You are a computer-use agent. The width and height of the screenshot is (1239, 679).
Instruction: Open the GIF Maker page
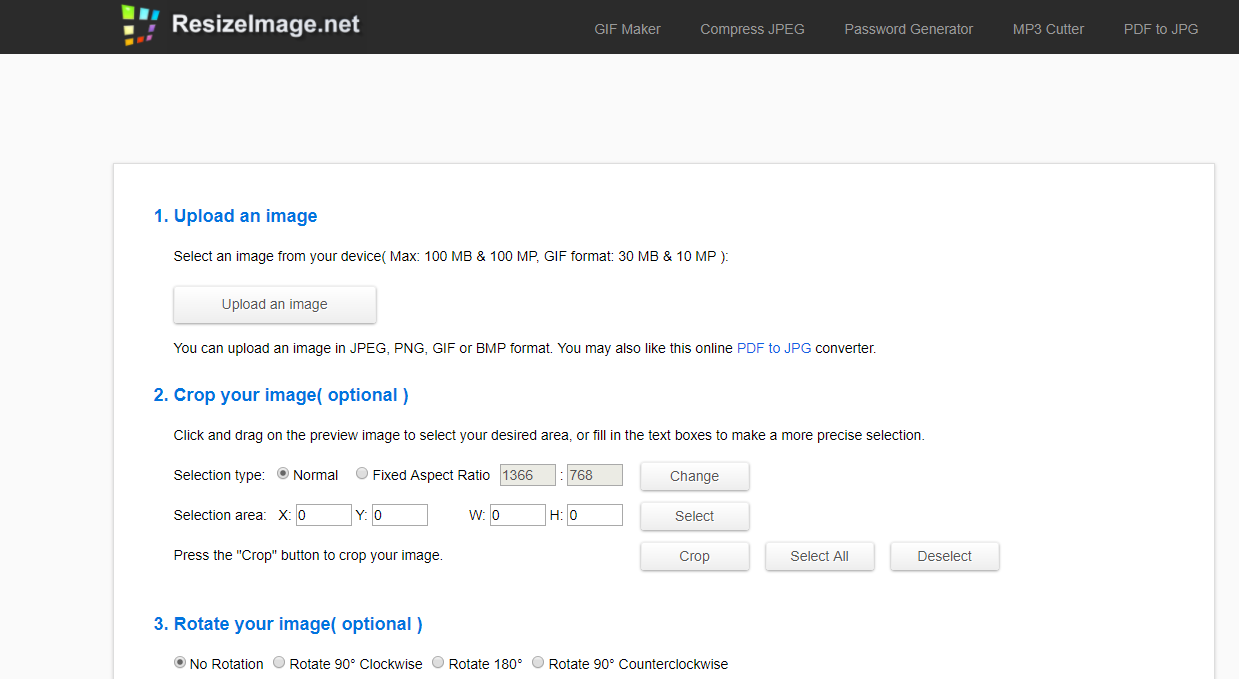627,29
